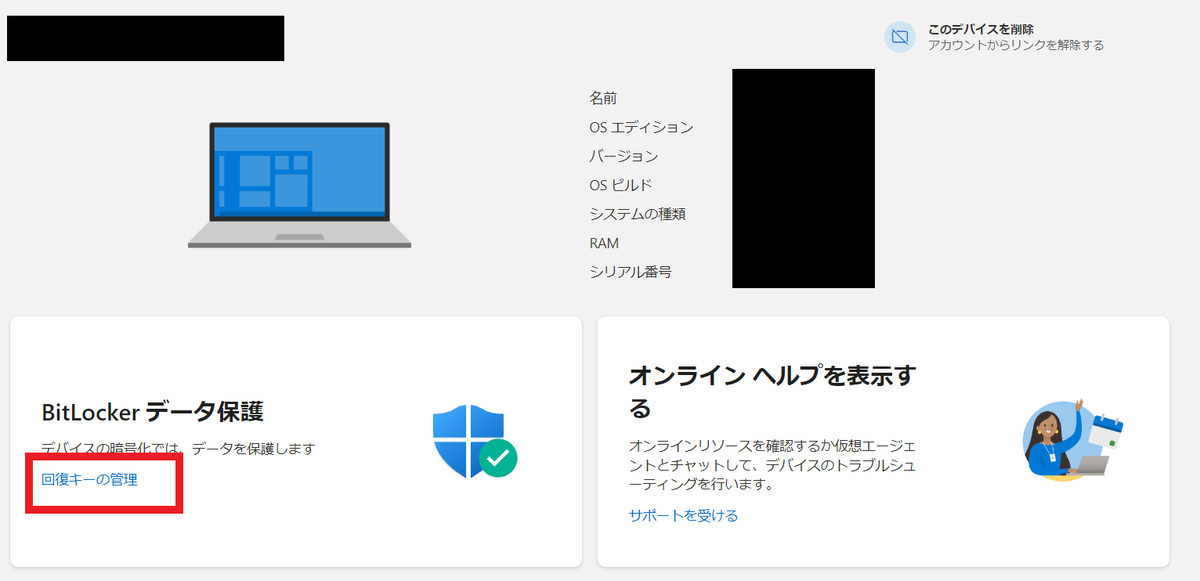Click the laptop device illustration
1200x581 pixels.
pyautogui.click(x=299, y=185)
